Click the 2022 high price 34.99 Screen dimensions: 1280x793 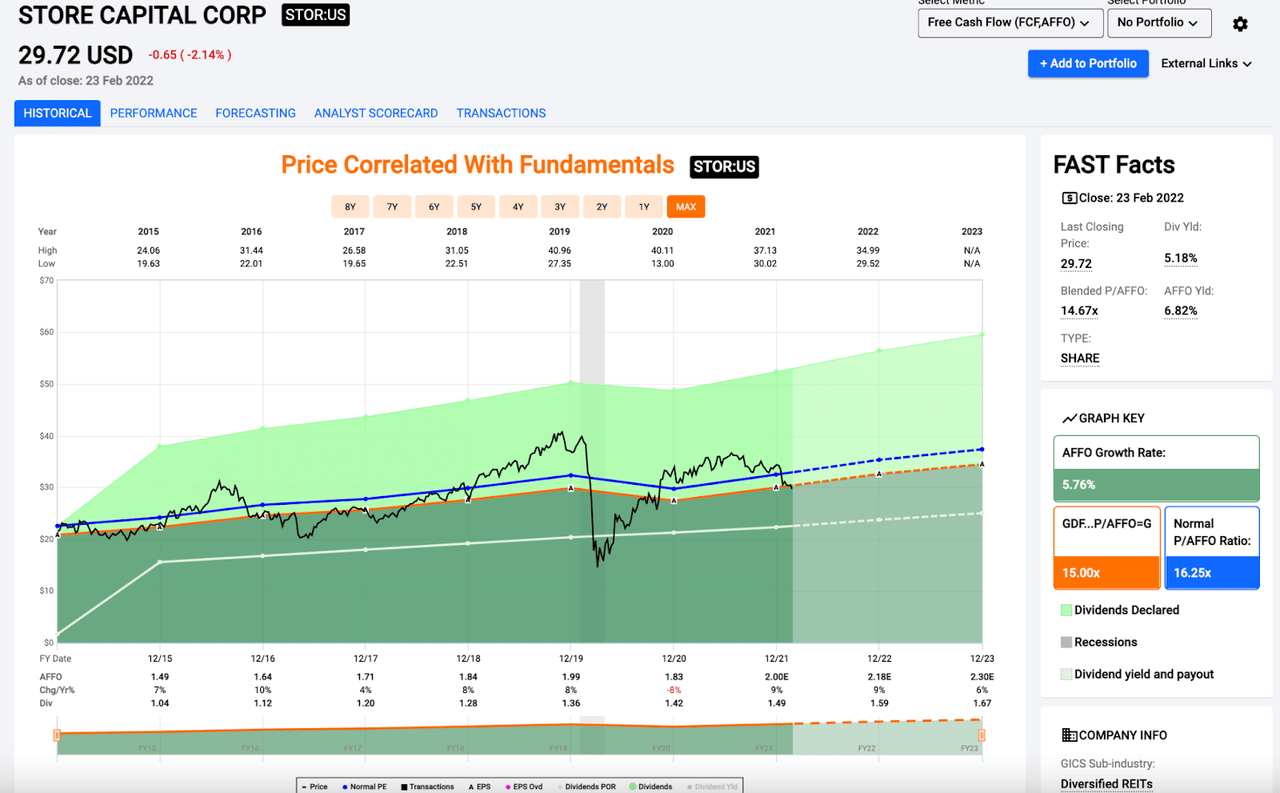click(x=868, y=251)
